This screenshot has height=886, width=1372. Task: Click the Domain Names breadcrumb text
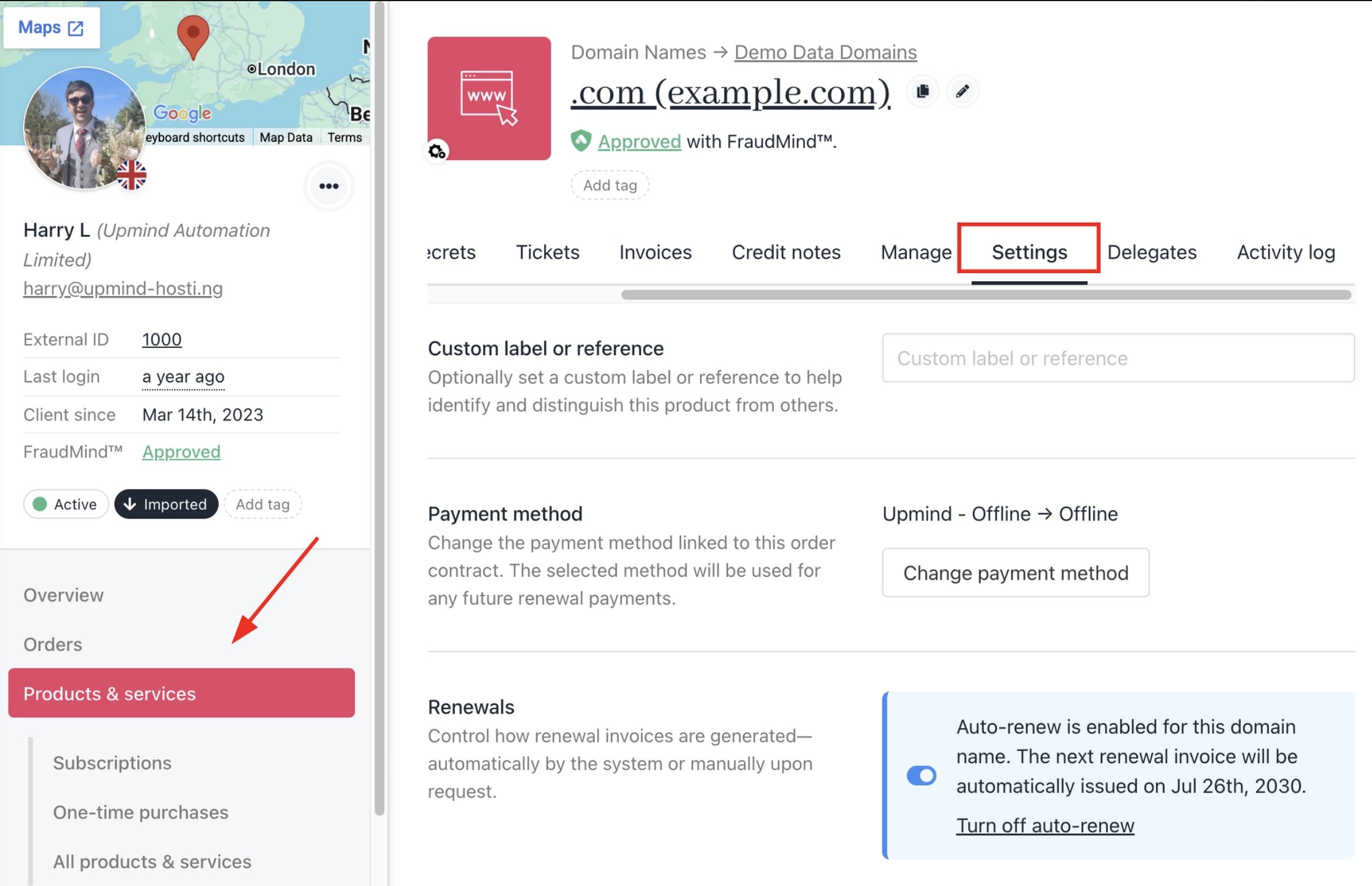pos(638,52)
